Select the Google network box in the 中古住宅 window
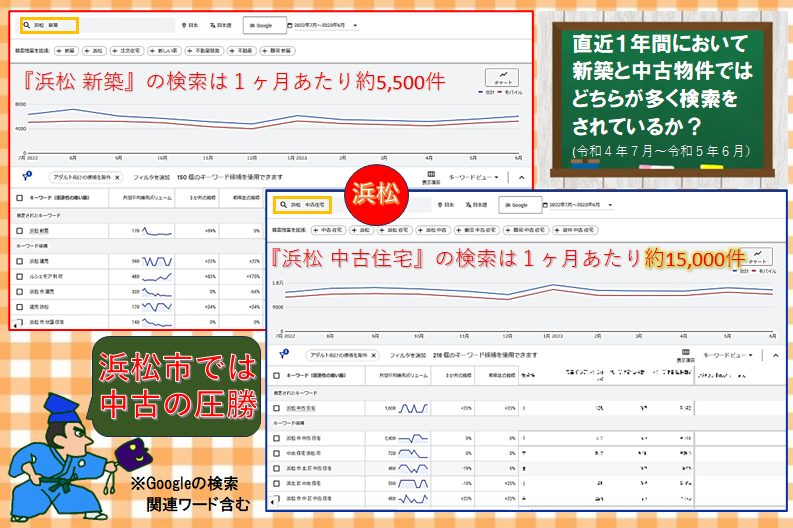Viewport: 793px width, 528px height. click(x=519, y=205)
